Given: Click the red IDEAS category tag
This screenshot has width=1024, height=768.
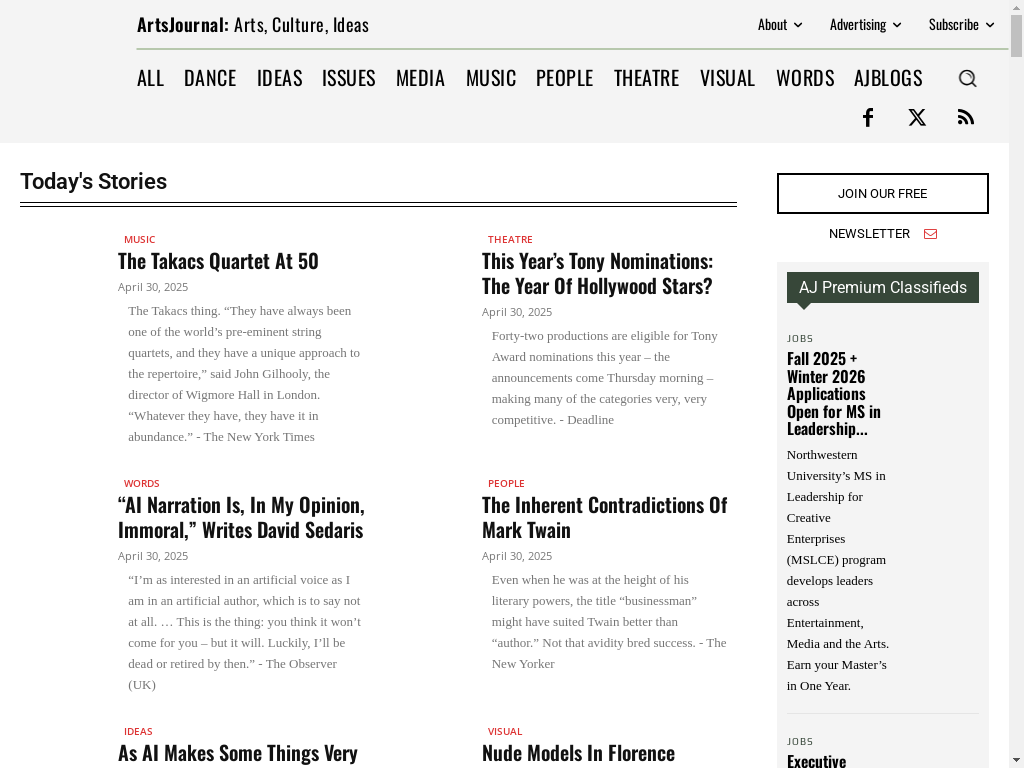Looking at the screenshot, I should coord(138,731).
